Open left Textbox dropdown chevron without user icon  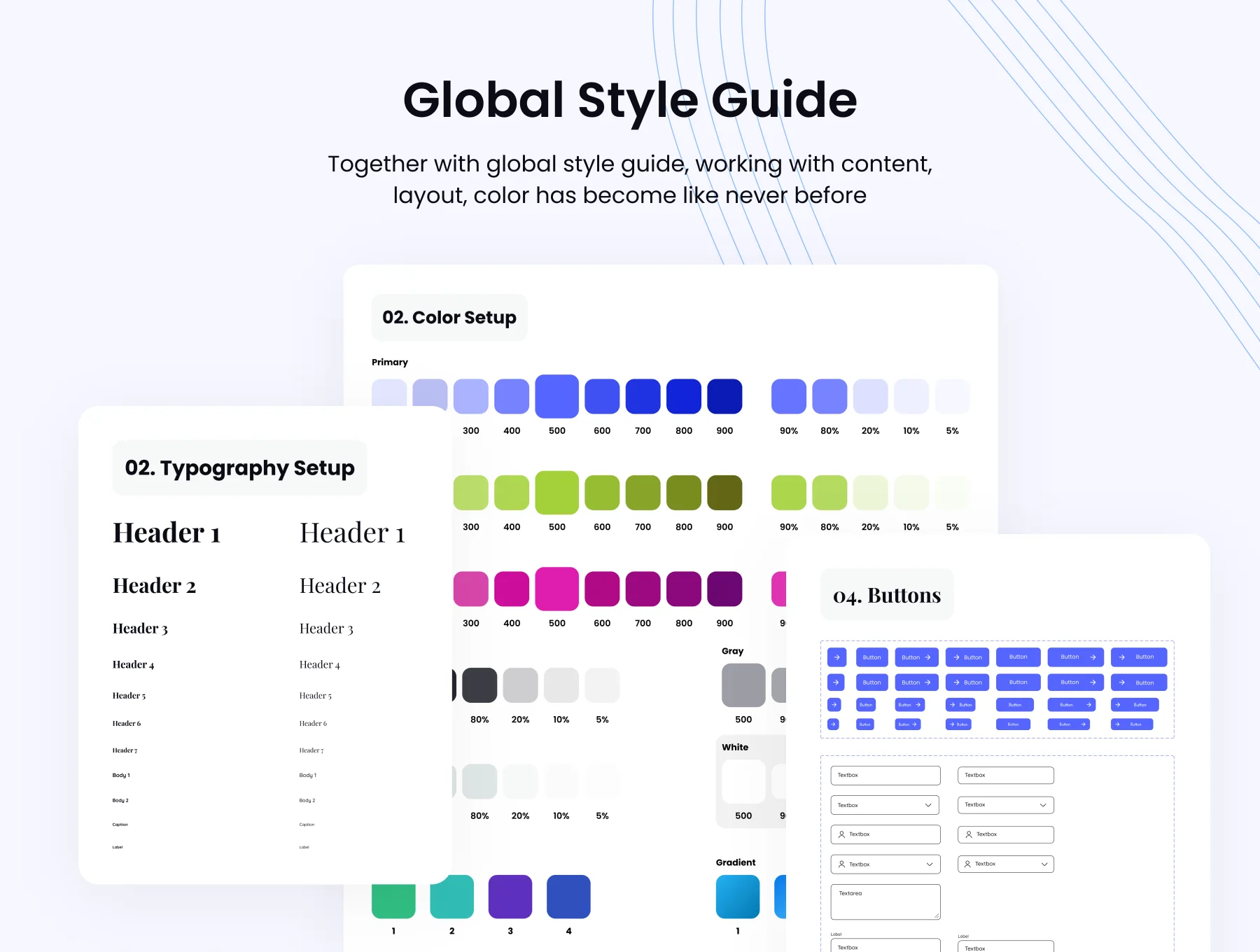(928, 805)
